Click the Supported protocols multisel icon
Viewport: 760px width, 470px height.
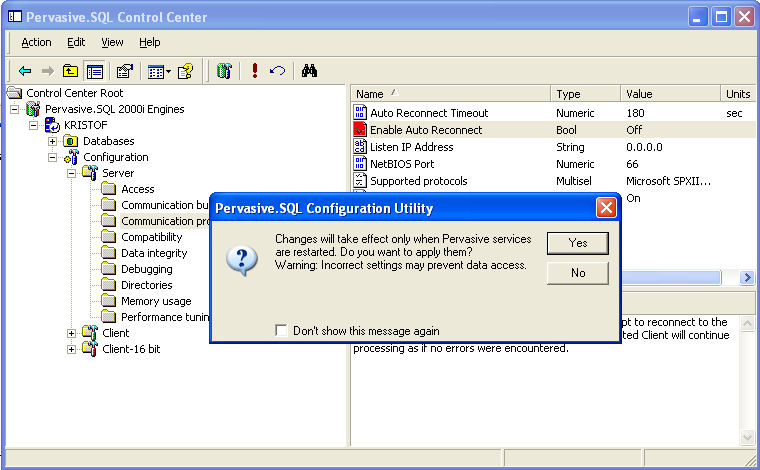[360, 180]
